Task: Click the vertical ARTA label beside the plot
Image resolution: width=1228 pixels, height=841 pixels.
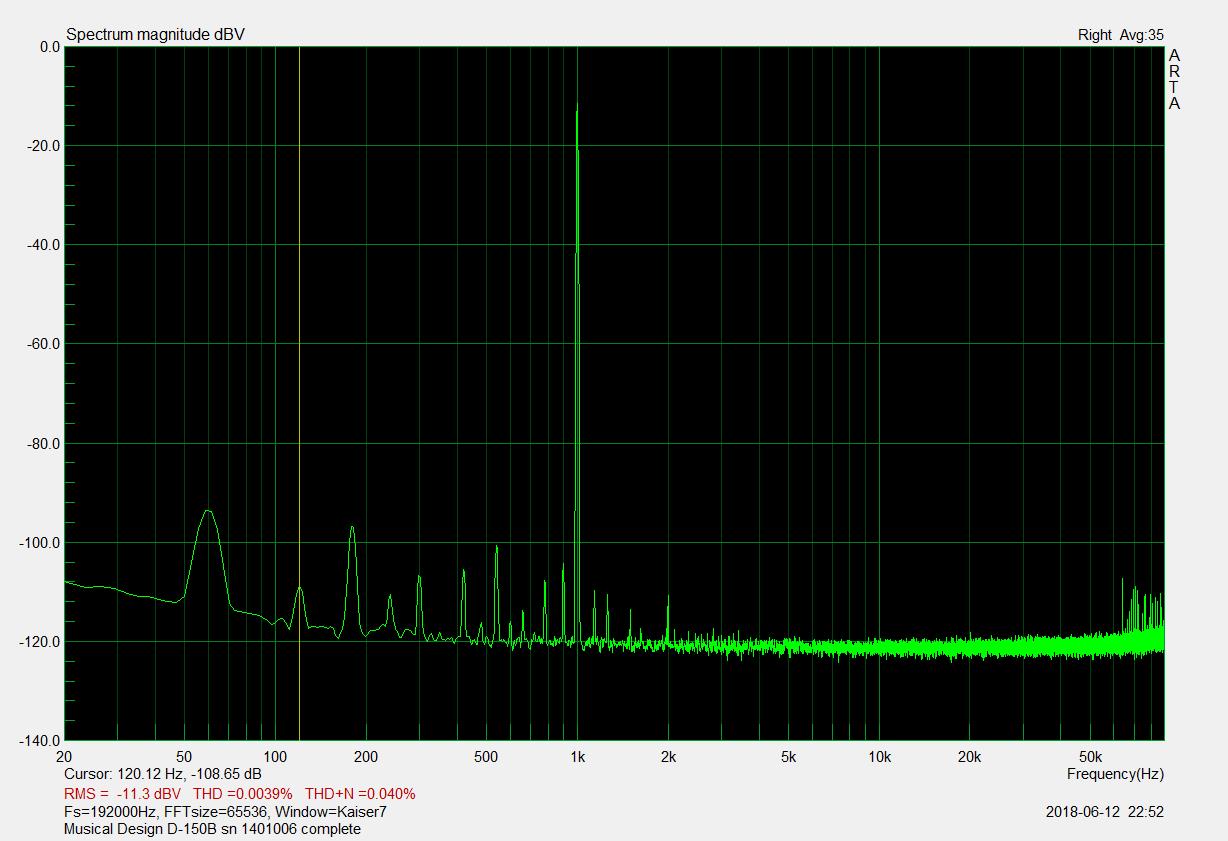Action: [1174, 79]
